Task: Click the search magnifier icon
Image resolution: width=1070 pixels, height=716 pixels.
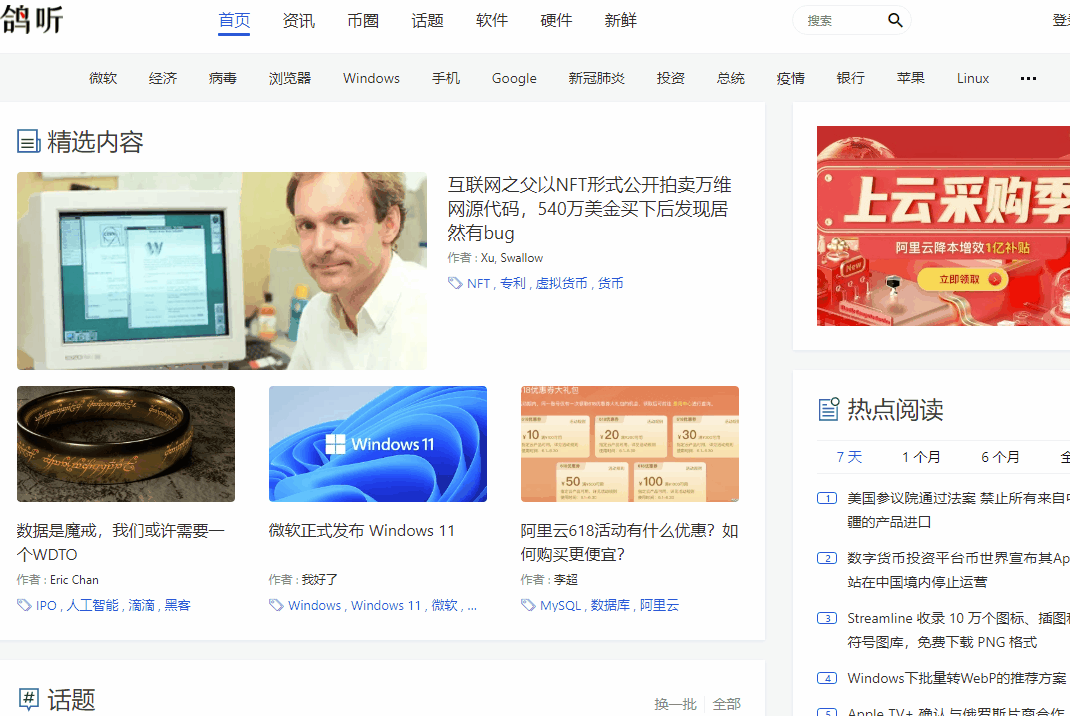Action: tap(895, 20)
